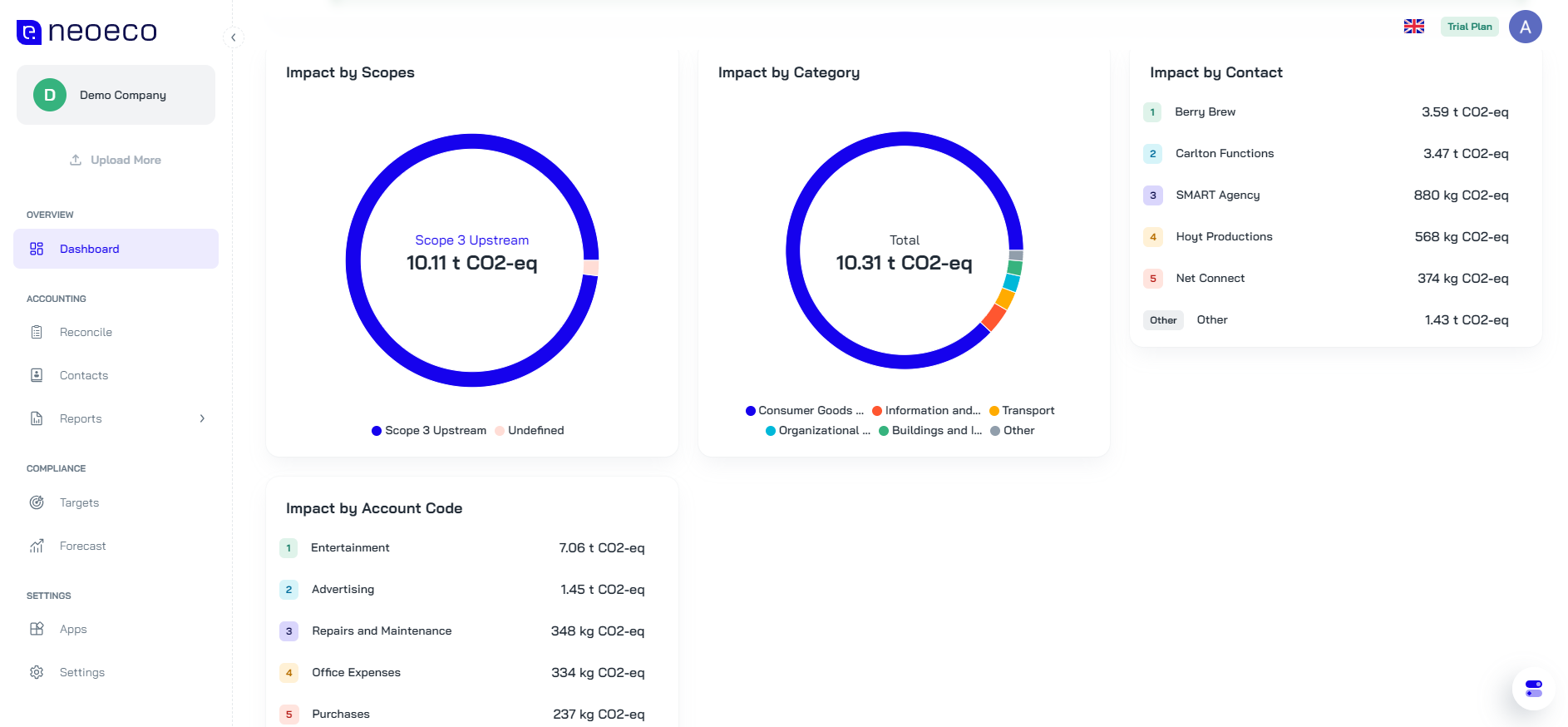Toggle the category chart's Other legend entry

coord(1013,430)
